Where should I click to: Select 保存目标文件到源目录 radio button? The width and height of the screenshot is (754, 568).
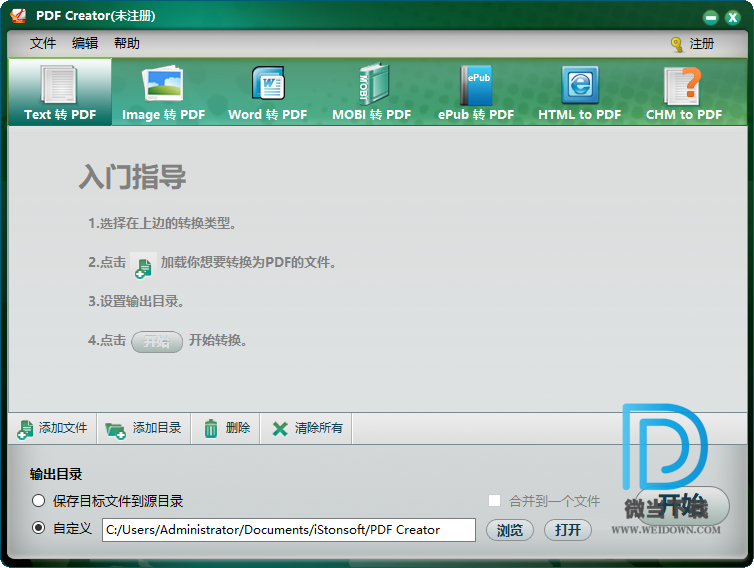38,501
